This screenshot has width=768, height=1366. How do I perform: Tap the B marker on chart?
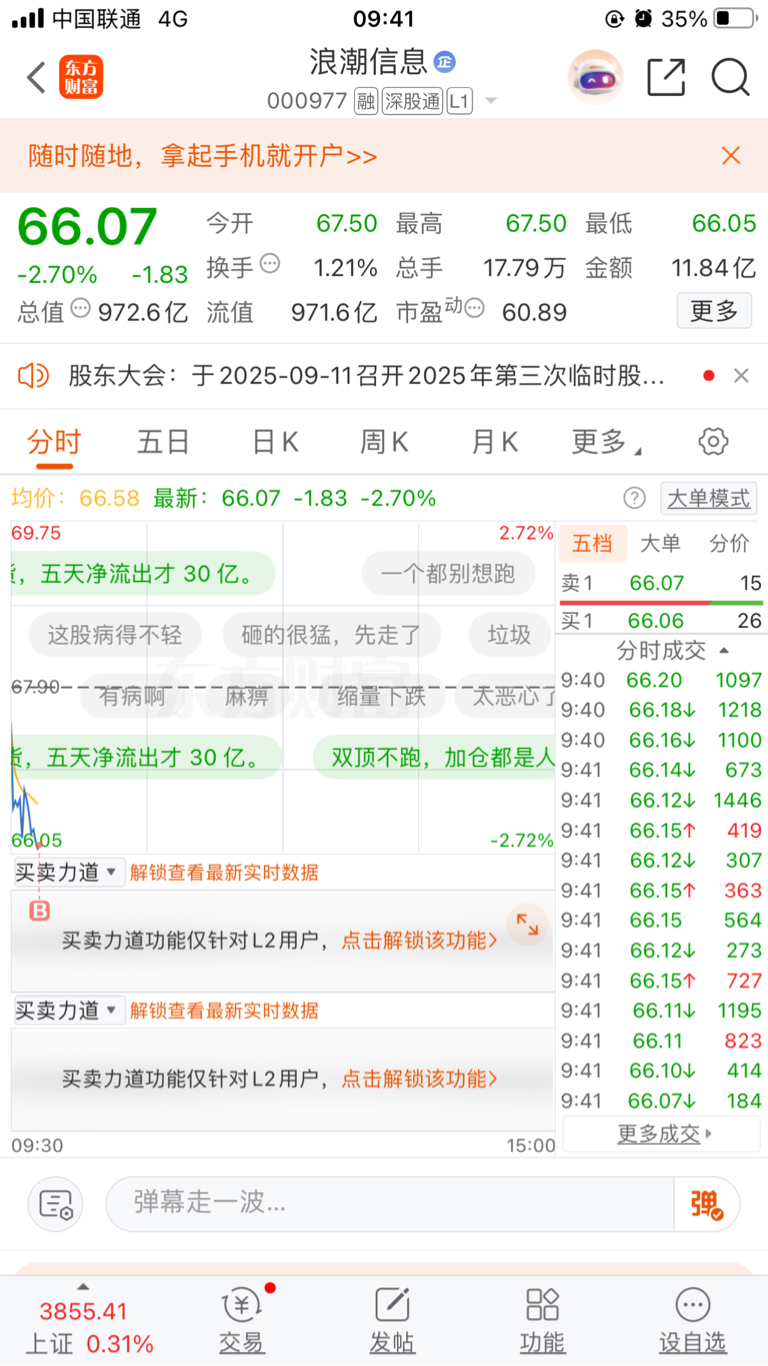click(x=40, y=911)
